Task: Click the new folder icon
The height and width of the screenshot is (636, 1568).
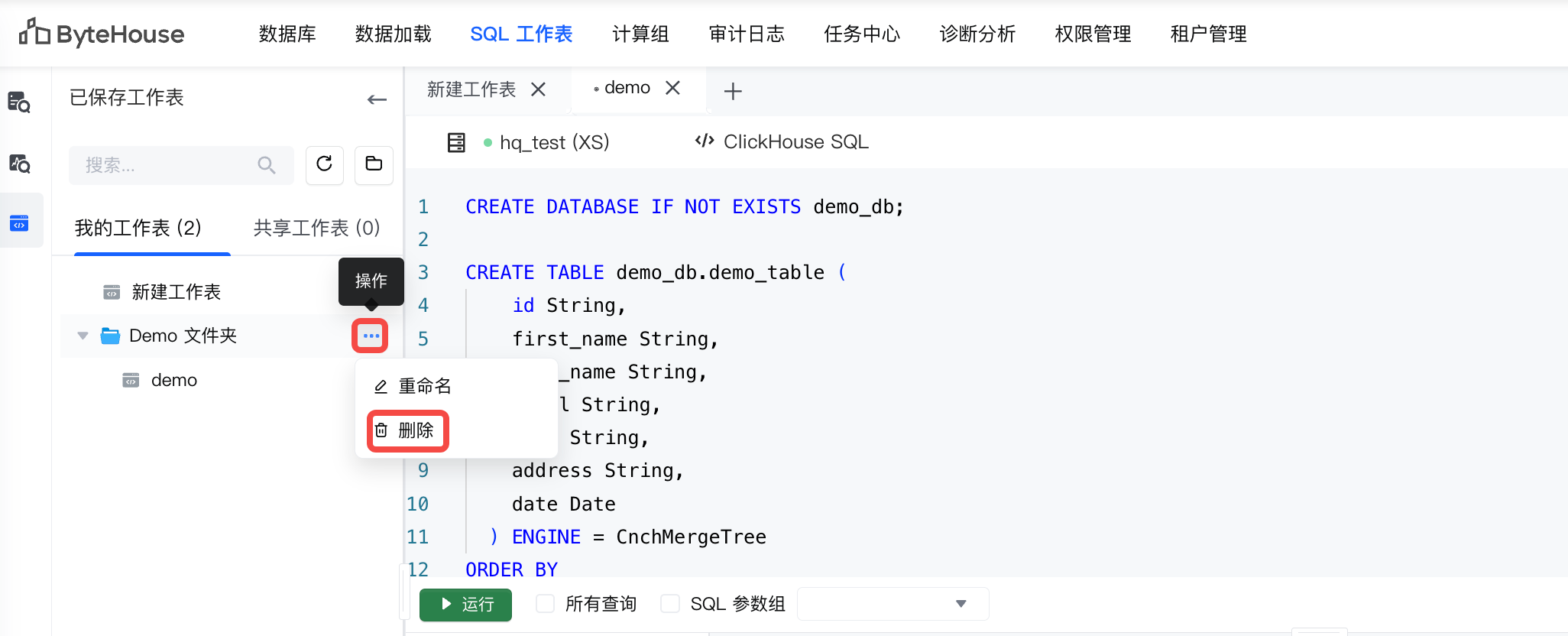Action: (x=374, y=164)
